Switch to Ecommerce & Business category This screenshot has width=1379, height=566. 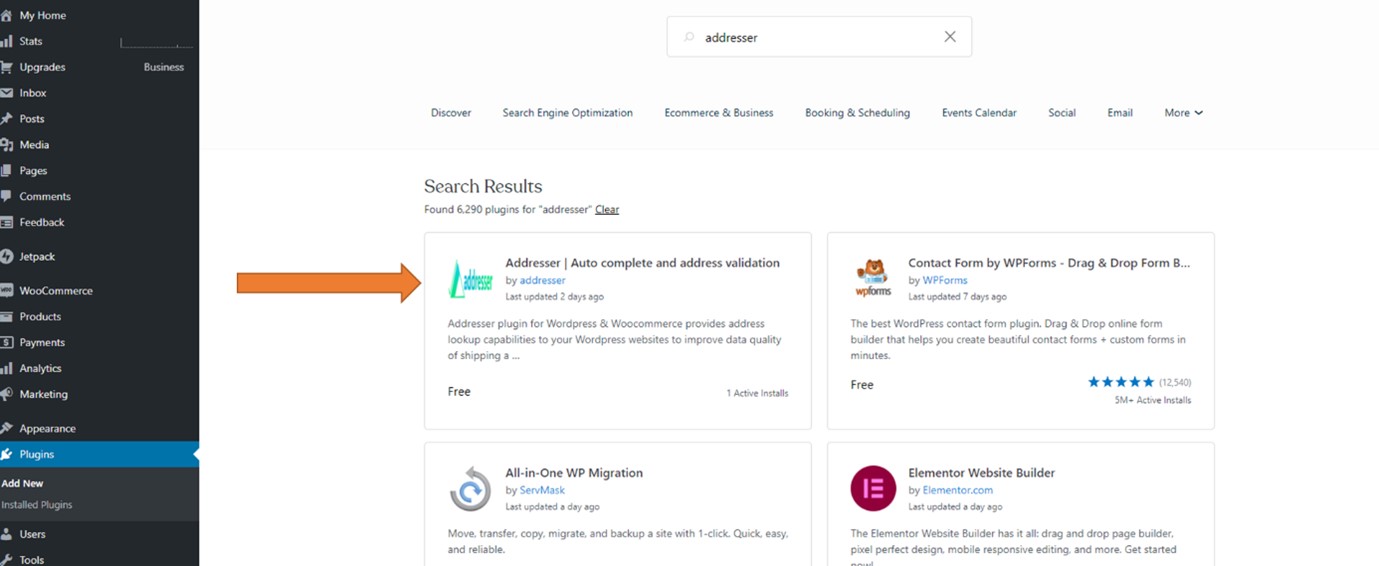tap(719, 113)
